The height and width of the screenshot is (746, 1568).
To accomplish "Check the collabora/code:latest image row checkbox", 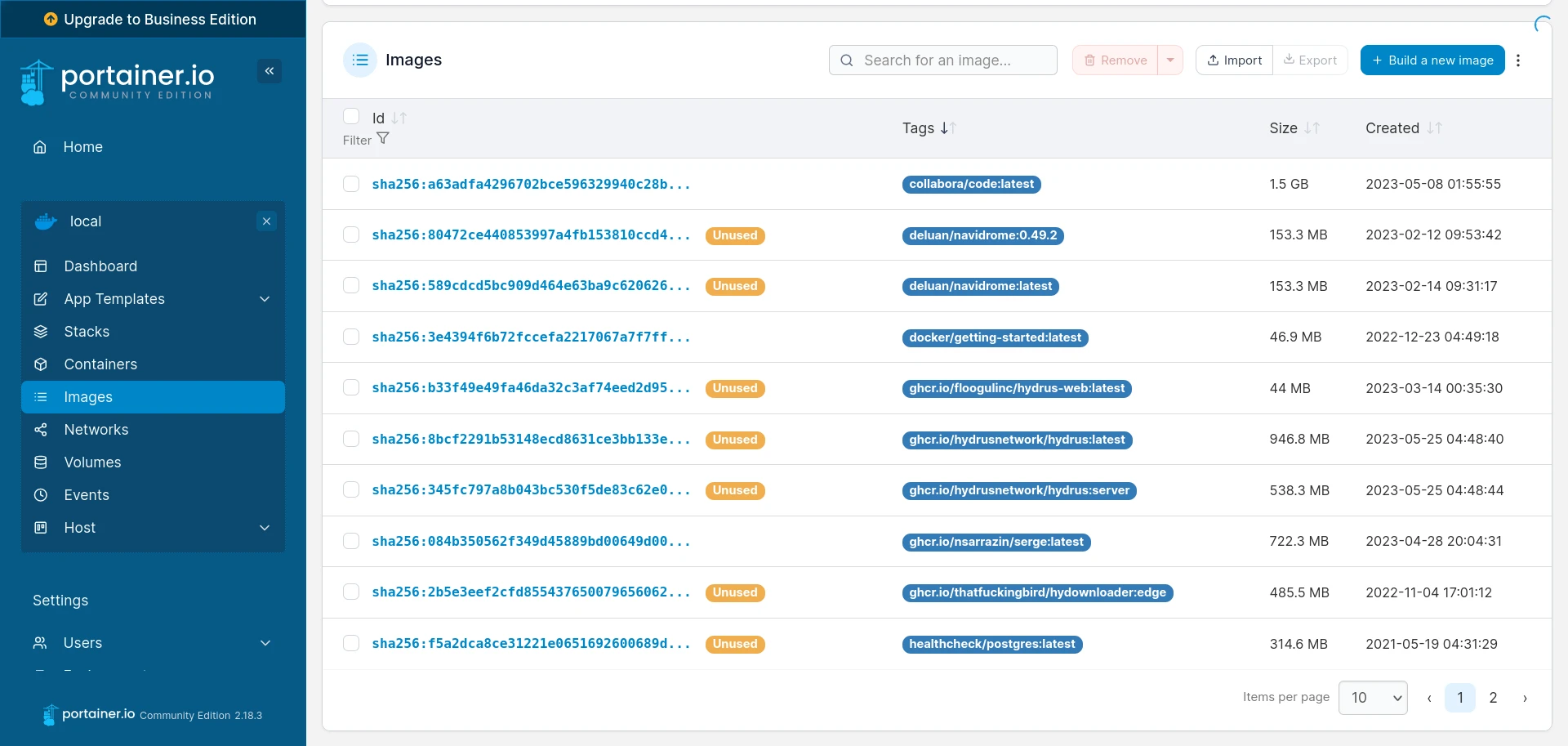I will pyautogui.click(x=351, y=184).
